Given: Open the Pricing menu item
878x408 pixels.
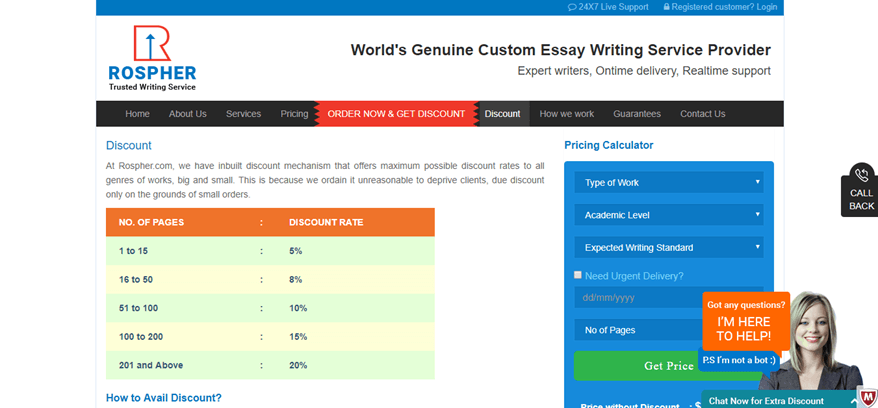Looking at the screenshot, I should coord(294,114).
